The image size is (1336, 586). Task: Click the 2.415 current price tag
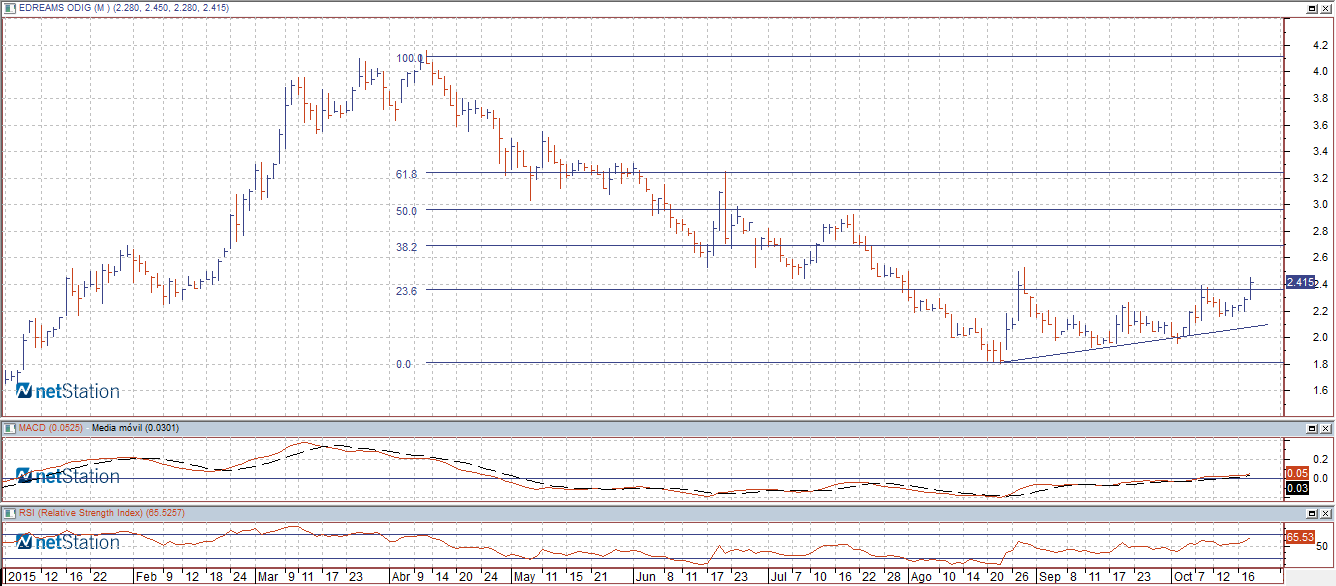(x=1299, y=283)
